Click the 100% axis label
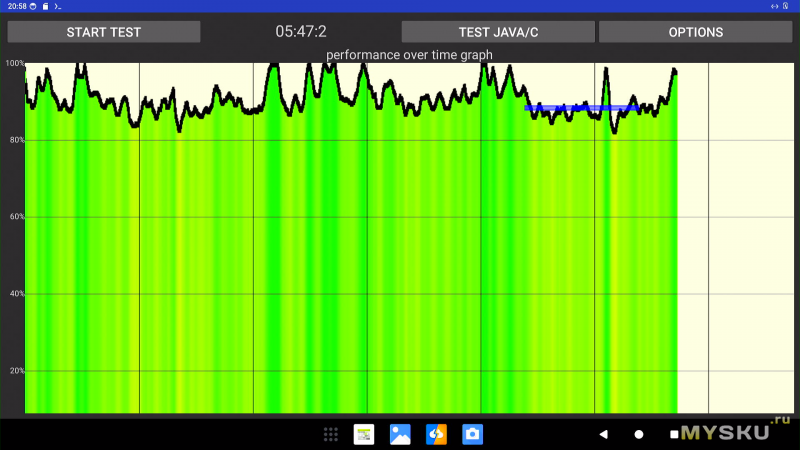800x450 pixels. 14,63
